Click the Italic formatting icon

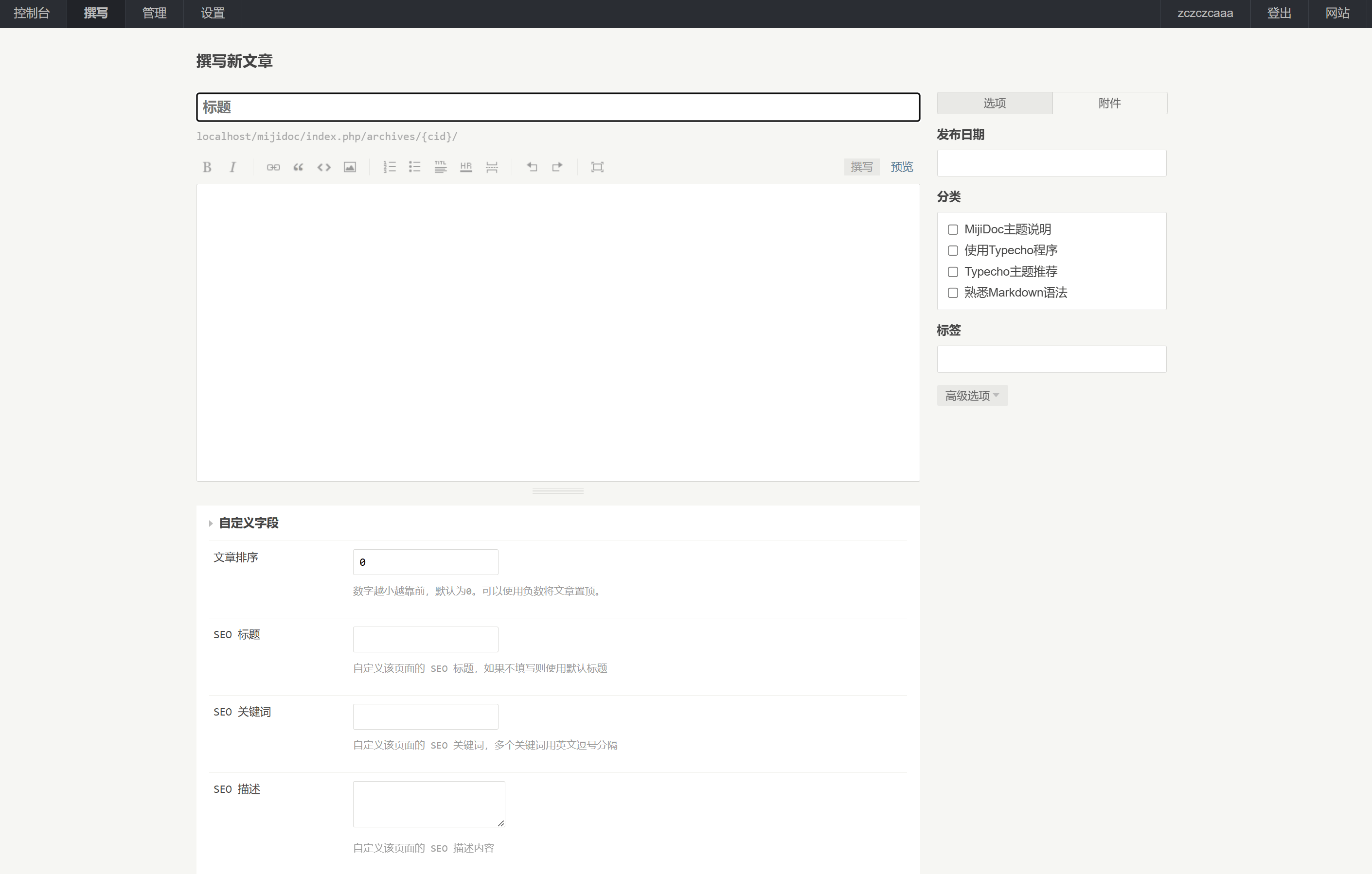(232, 167)
